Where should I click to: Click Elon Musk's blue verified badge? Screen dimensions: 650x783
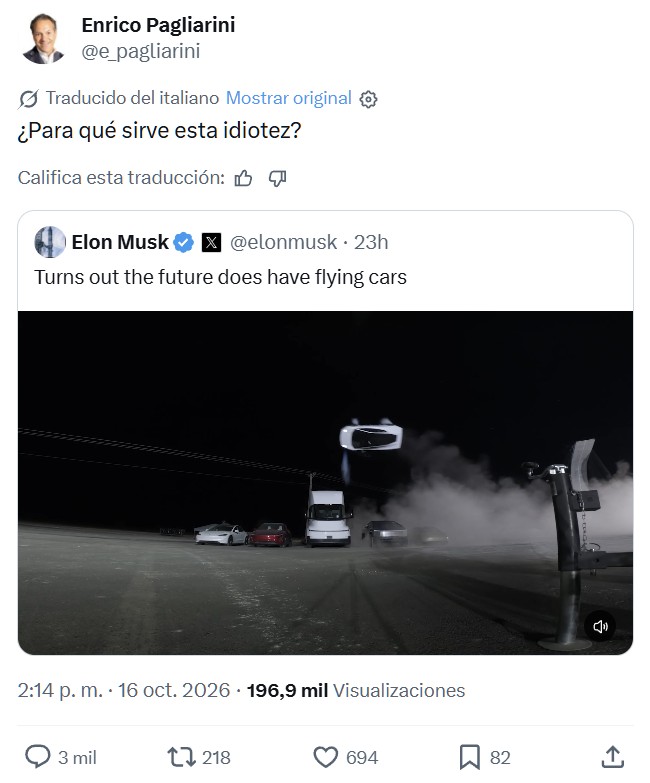coord(184,242)
